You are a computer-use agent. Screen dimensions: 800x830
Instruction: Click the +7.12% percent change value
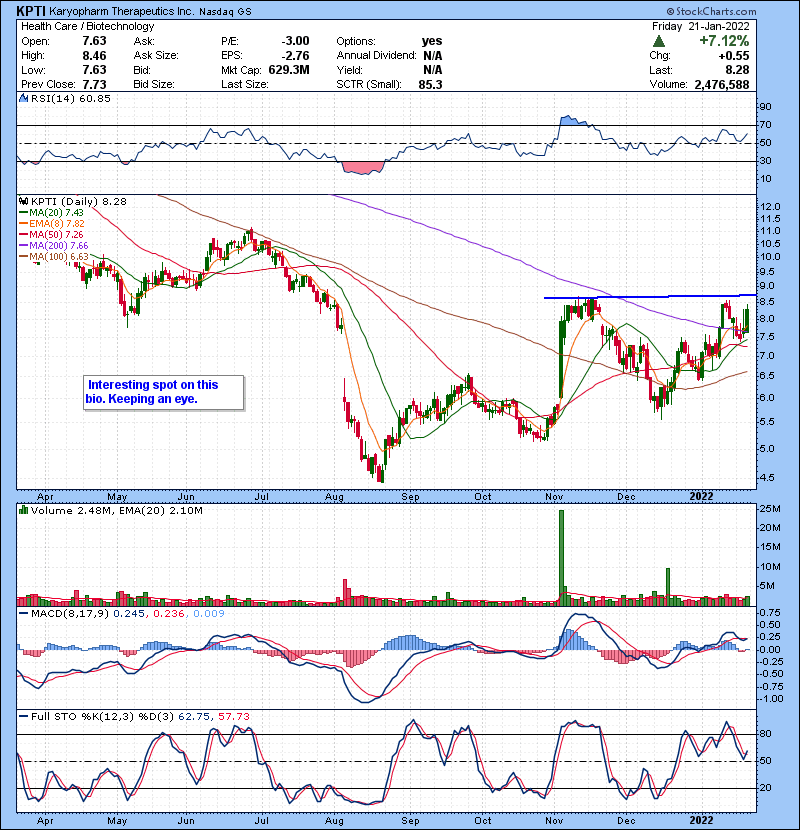[724, 41]
